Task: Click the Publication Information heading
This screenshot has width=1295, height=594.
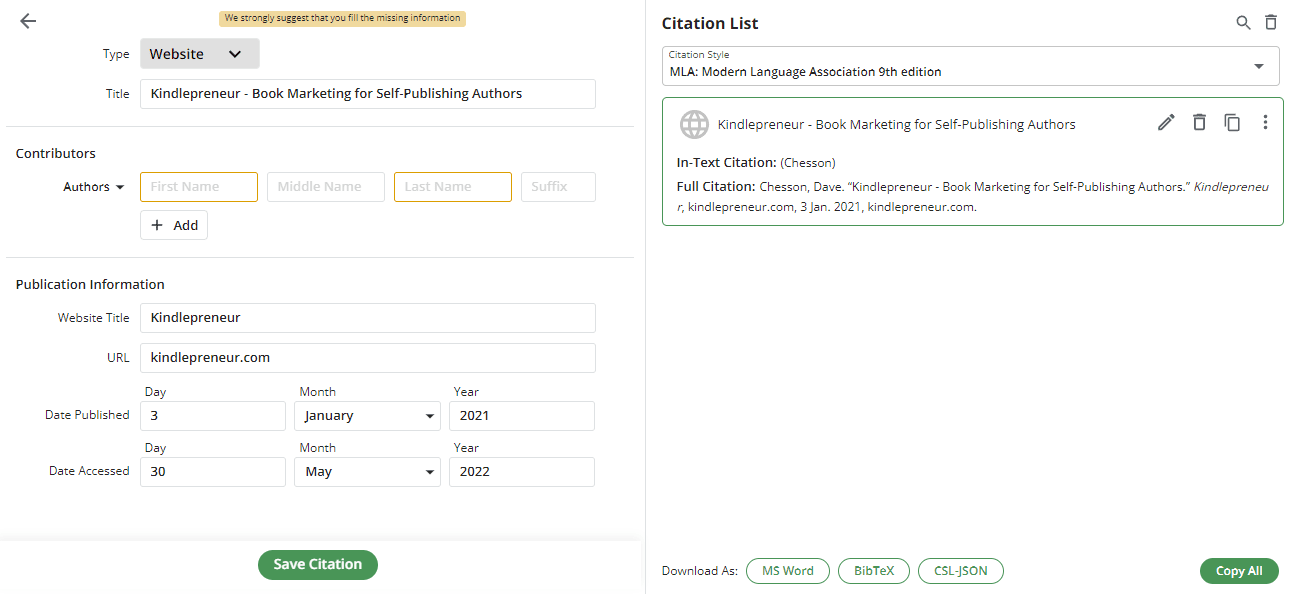Action: 90,285
